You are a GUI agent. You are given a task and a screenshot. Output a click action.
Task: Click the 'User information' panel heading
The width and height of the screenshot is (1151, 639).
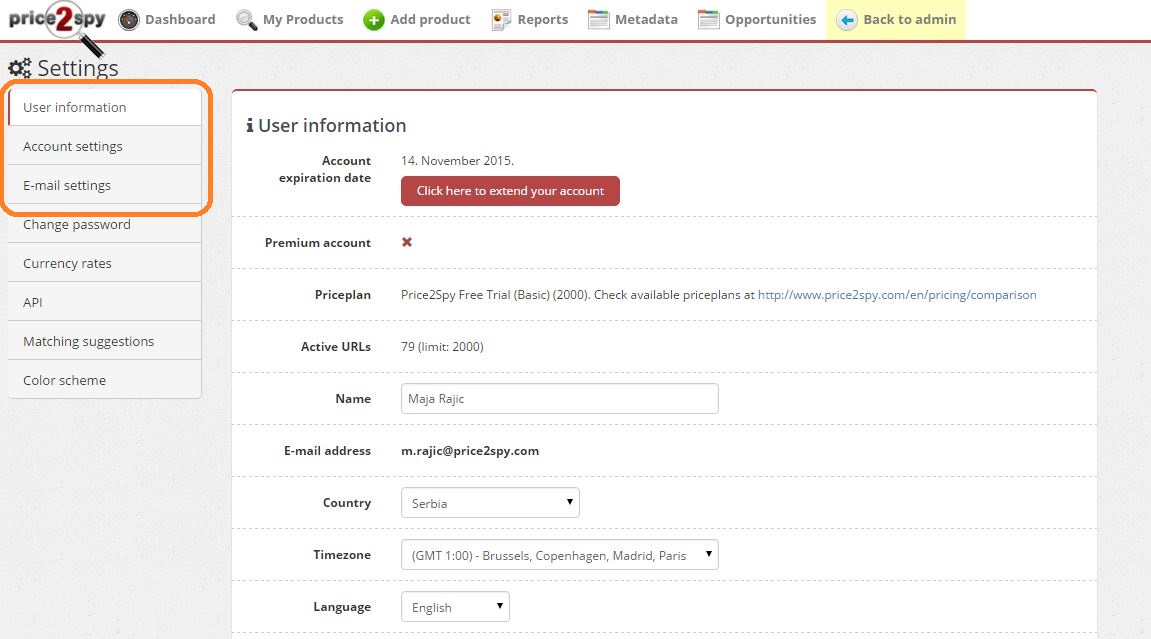(x=332, y=125)
